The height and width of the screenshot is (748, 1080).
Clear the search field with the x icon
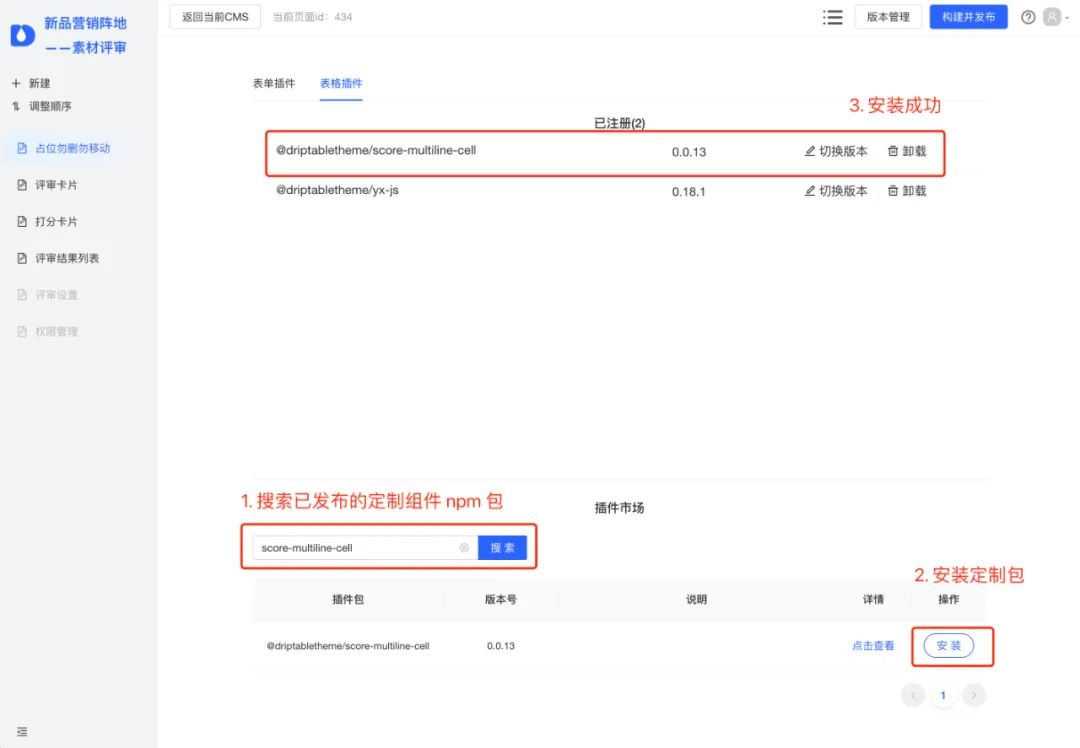(464, 548)
